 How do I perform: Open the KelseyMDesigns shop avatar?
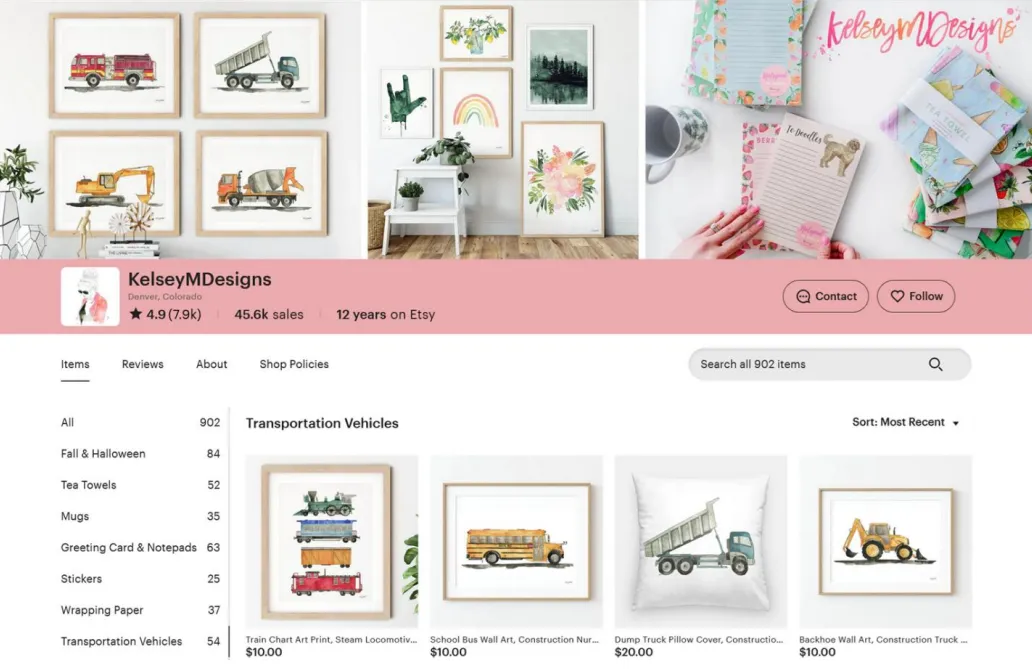90,296
